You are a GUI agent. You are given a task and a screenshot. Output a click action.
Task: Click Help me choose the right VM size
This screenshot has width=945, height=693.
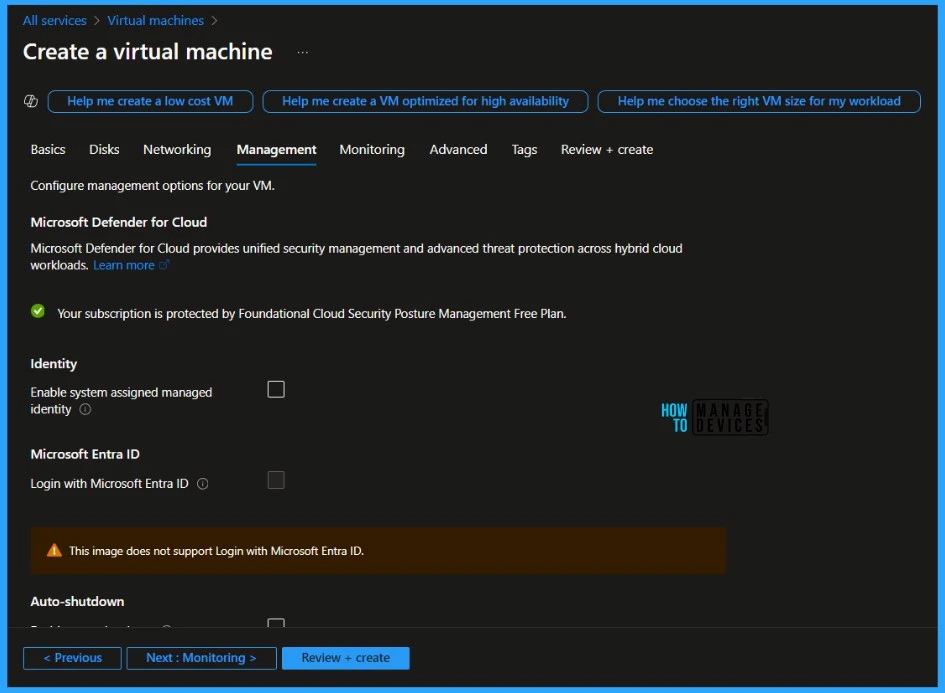[x=759, y=101]
